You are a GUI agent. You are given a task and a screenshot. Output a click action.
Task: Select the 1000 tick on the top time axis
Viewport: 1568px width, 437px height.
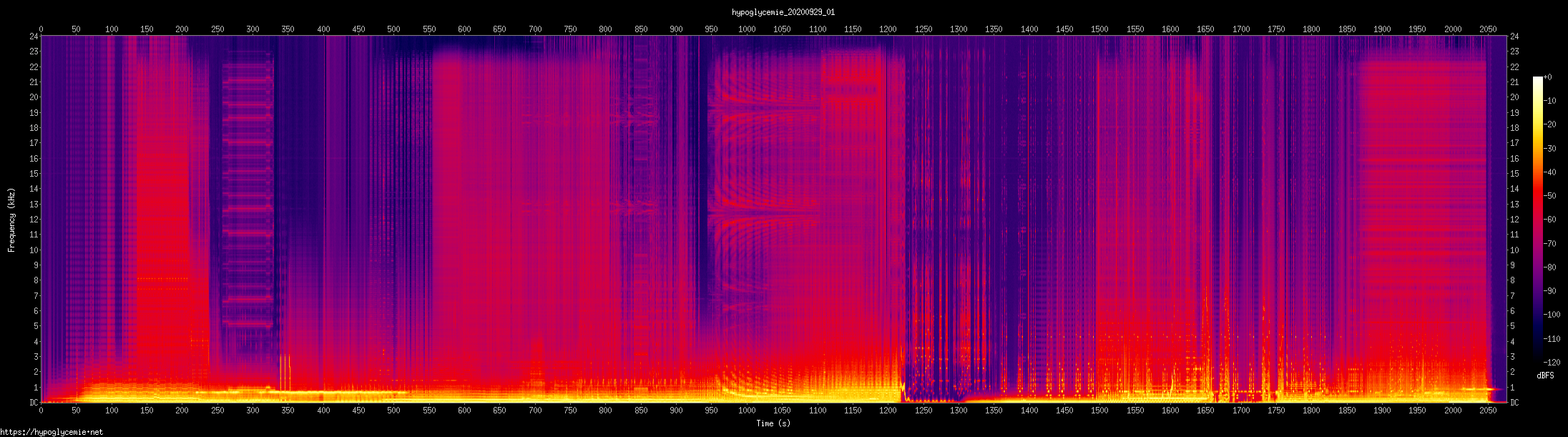[x=747, y=29]
